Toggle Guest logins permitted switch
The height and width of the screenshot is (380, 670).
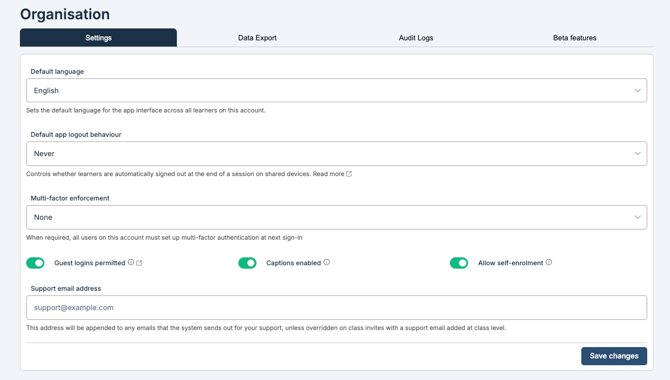[35, 263]
